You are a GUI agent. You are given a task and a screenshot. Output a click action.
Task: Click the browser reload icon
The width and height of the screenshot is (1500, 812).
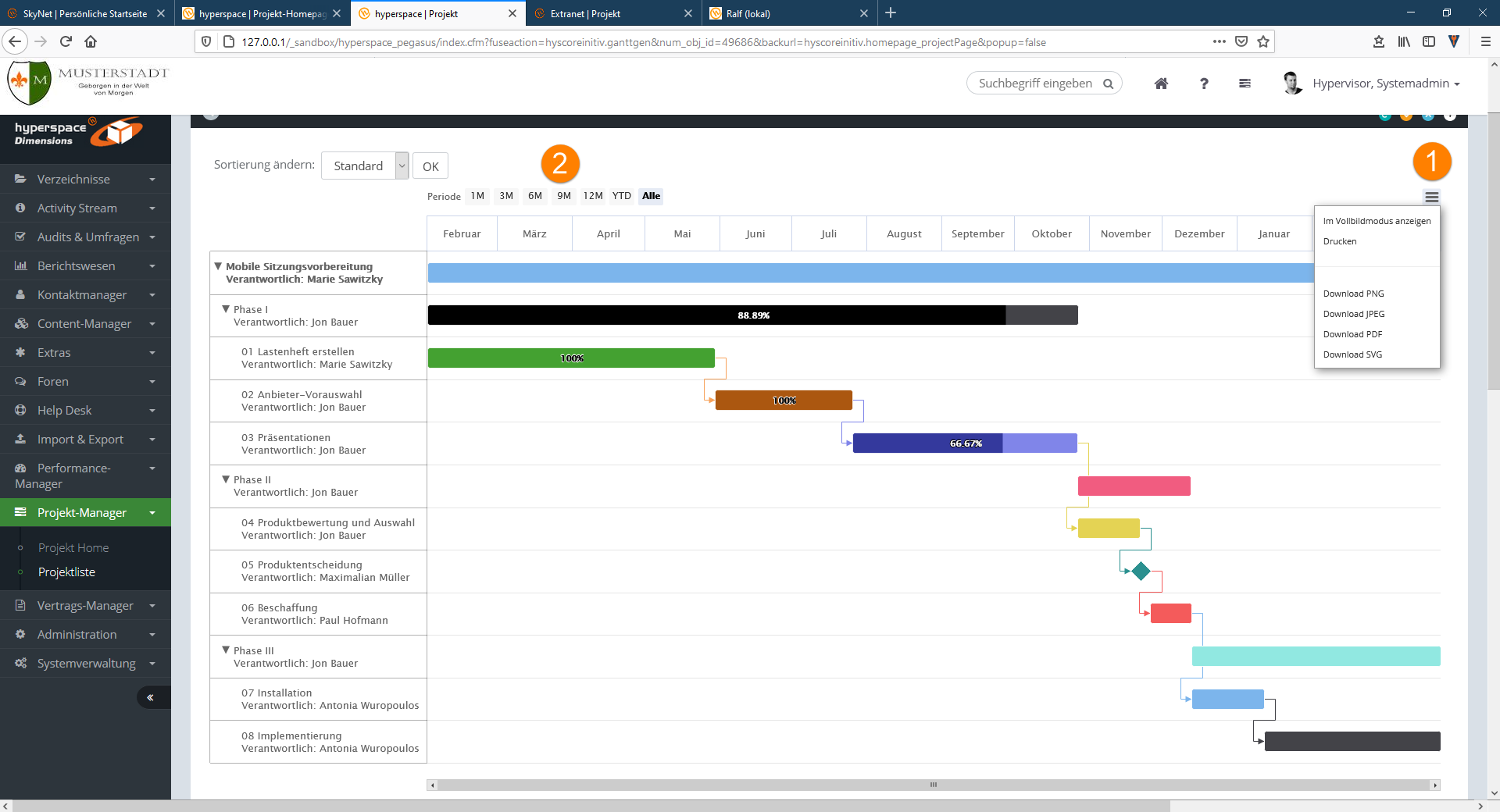[x=66, y=41]
